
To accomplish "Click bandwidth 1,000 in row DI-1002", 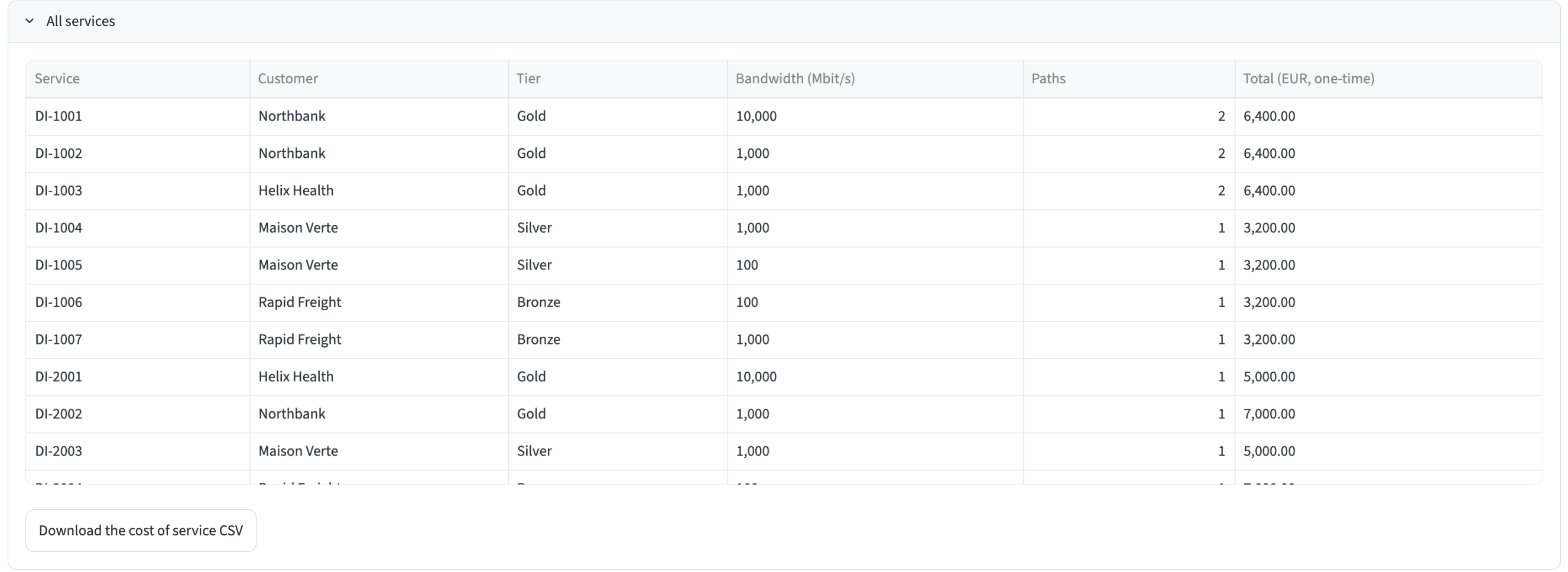I will coord(875,153).
